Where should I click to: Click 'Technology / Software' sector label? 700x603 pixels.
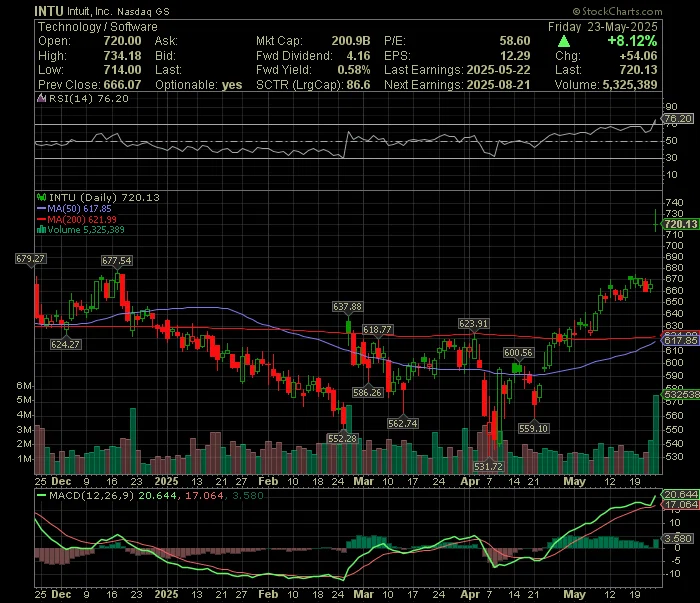point(98,27)
